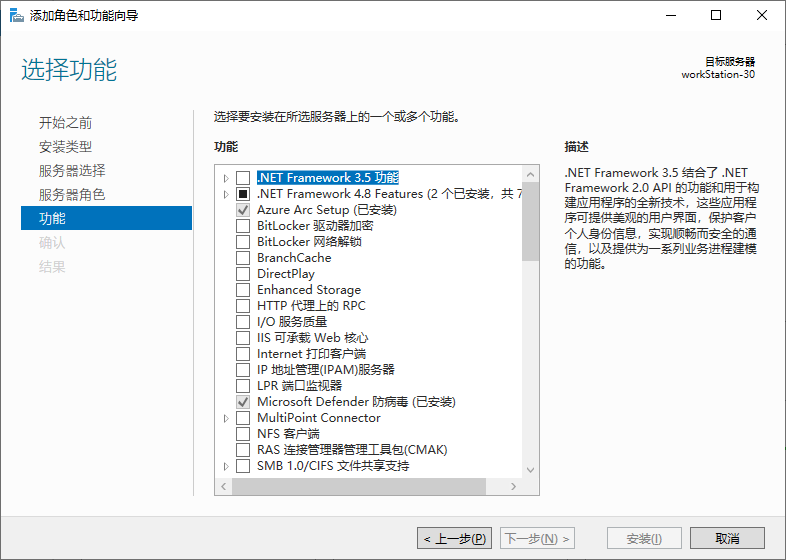
Task: Maximize the wizard window
Action: point(715,16)
